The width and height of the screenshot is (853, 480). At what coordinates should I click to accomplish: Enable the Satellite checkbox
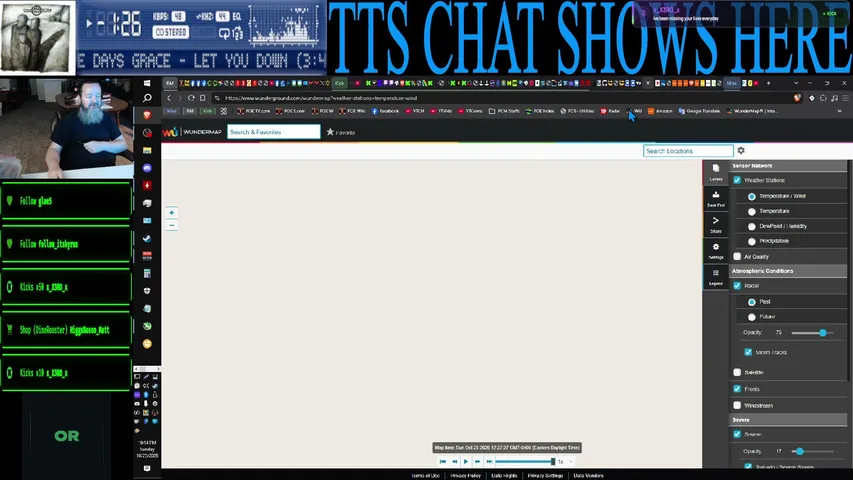coord(737,372)
